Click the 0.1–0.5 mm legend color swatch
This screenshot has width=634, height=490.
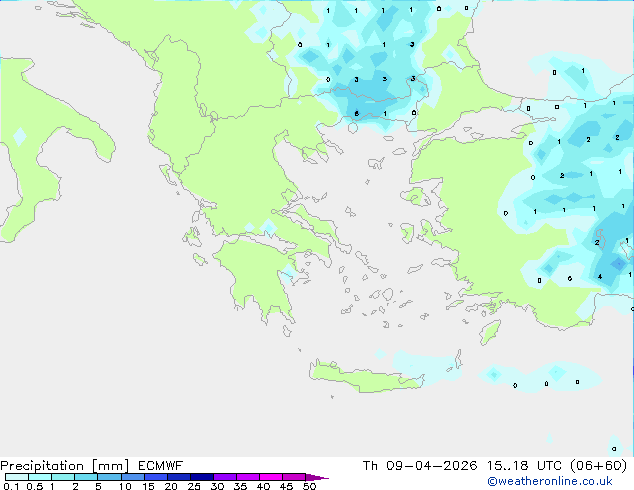17,477
